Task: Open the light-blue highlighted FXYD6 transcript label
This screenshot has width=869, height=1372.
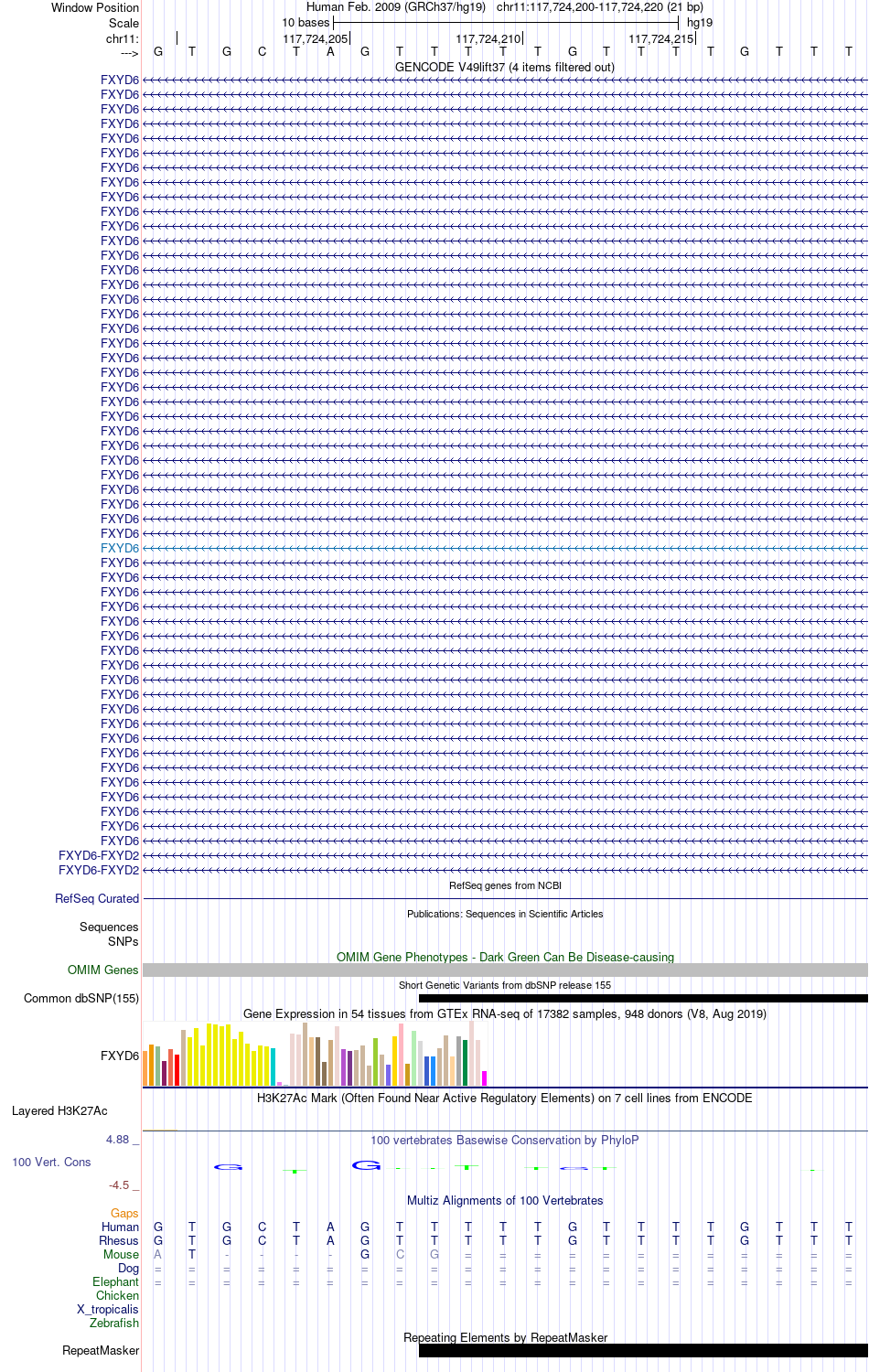Action: click(x=120, y=548)
